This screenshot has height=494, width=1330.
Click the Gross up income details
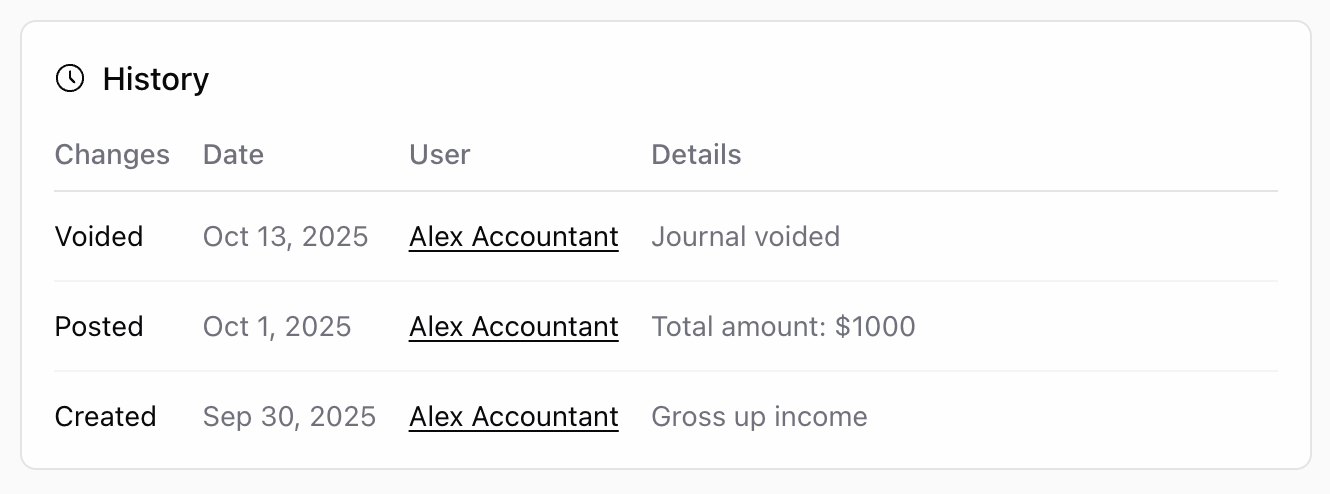pos(759,417)
